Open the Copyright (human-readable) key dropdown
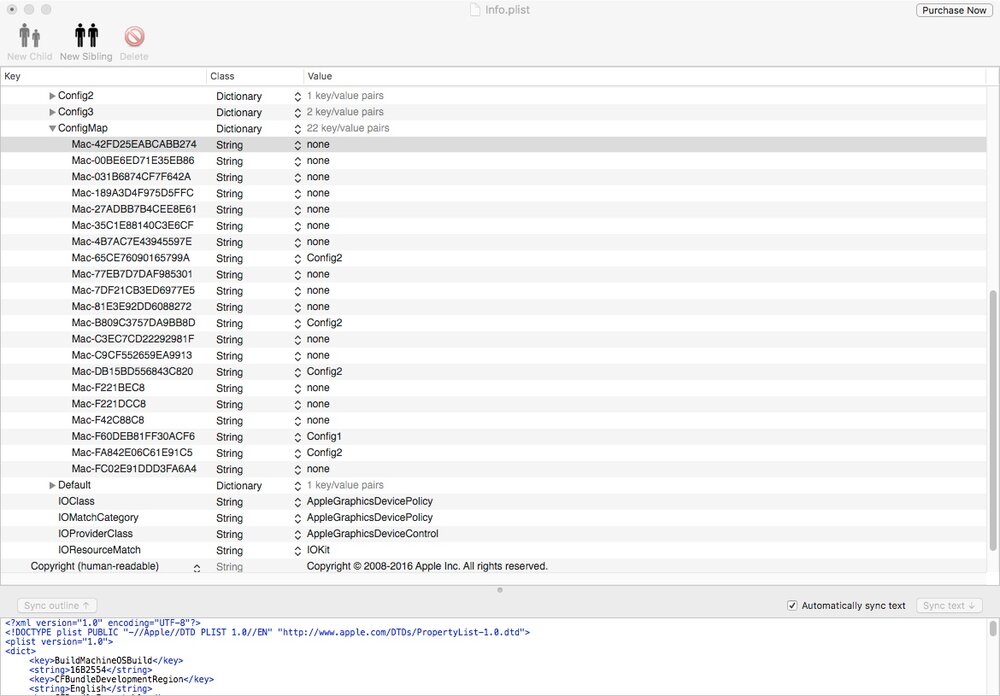The image size is (1000, 696). tap(196, 567)
